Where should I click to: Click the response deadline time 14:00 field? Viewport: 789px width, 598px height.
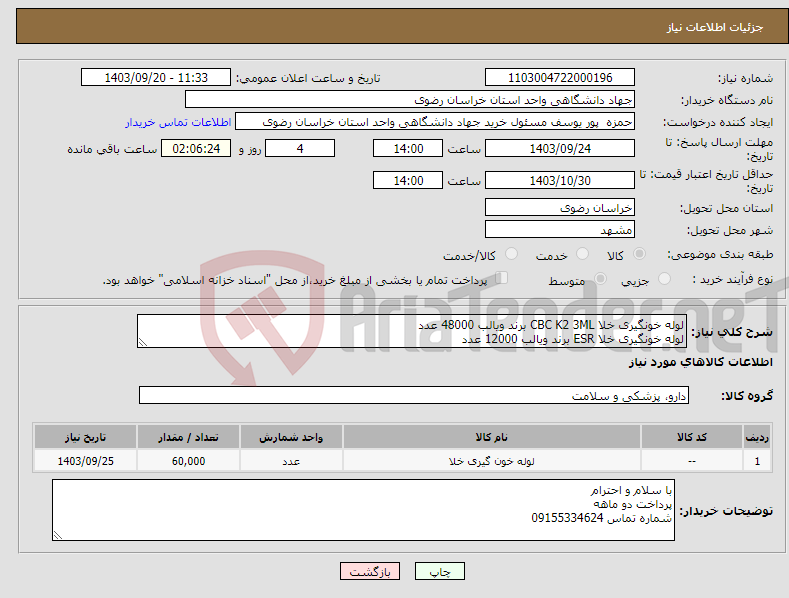point(408,148)
